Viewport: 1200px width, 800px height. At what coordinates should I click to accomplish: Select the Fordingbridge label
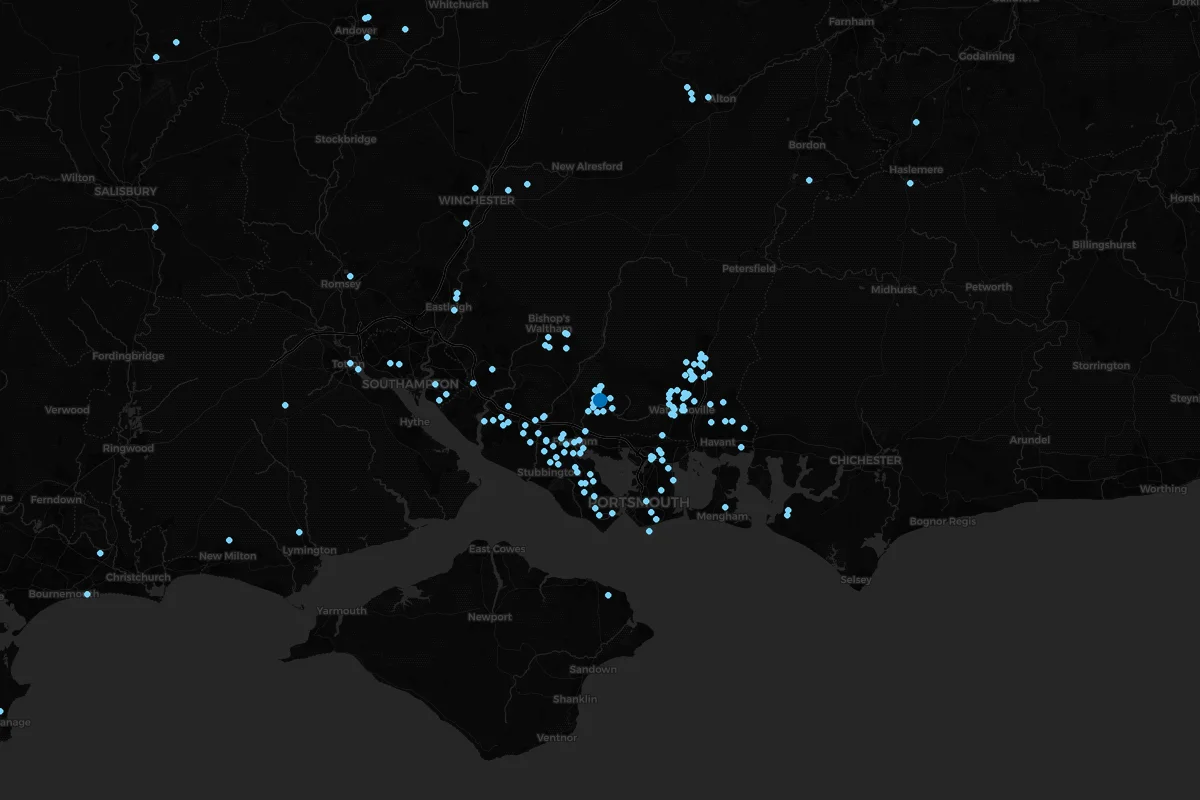click(x=128, y=356)
